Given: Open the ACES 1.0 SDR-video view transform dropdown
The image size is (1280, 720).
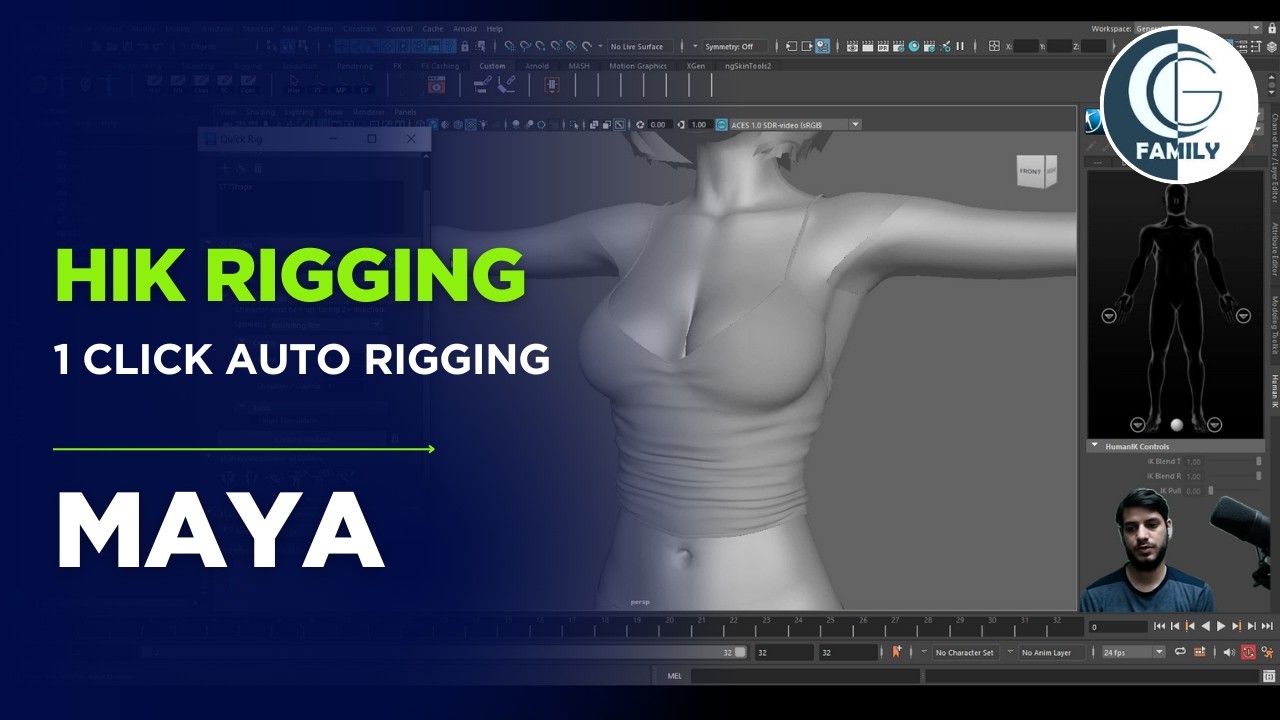Looking at the screenshot, I should click(x=794, y=124).
